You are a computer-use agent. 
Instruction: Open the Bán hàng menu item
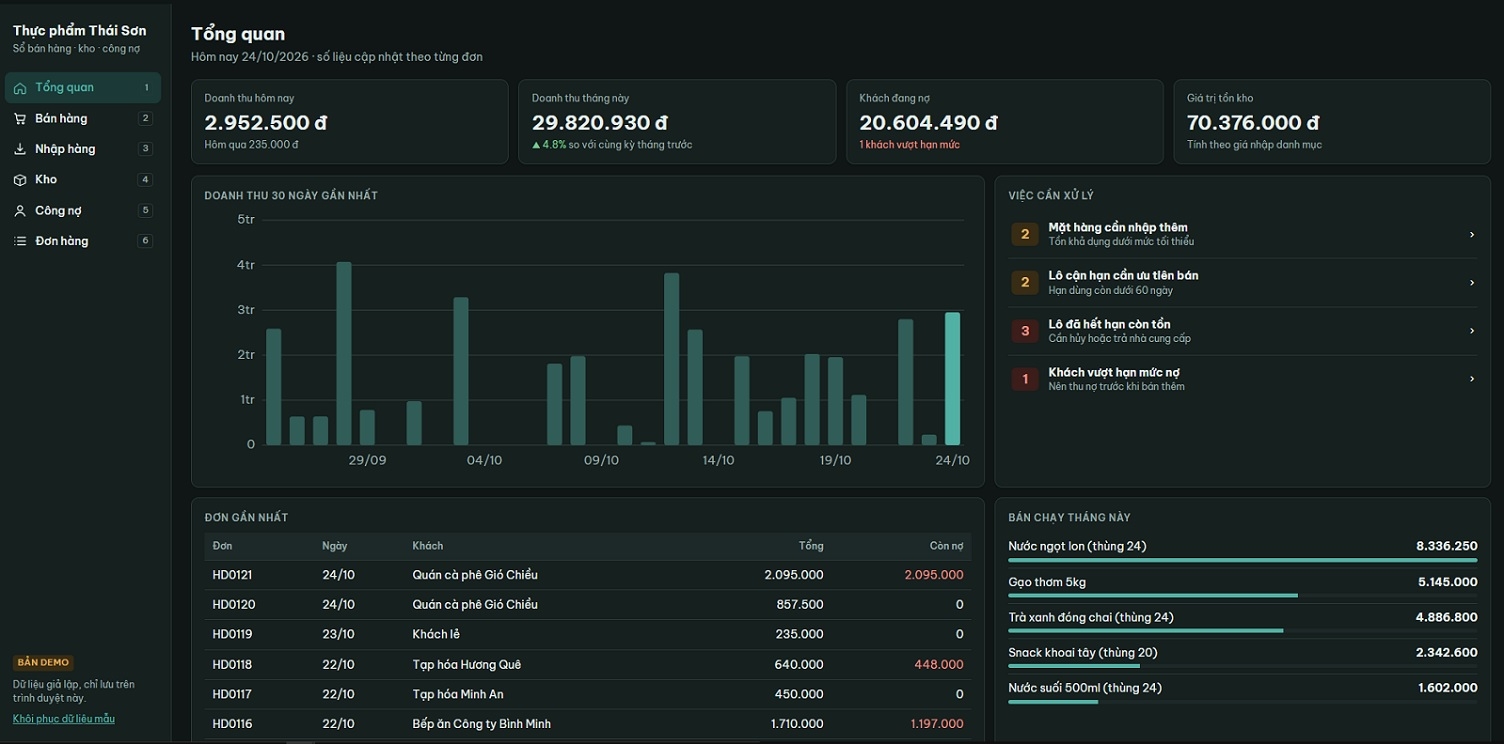click(x=83, y=119)
